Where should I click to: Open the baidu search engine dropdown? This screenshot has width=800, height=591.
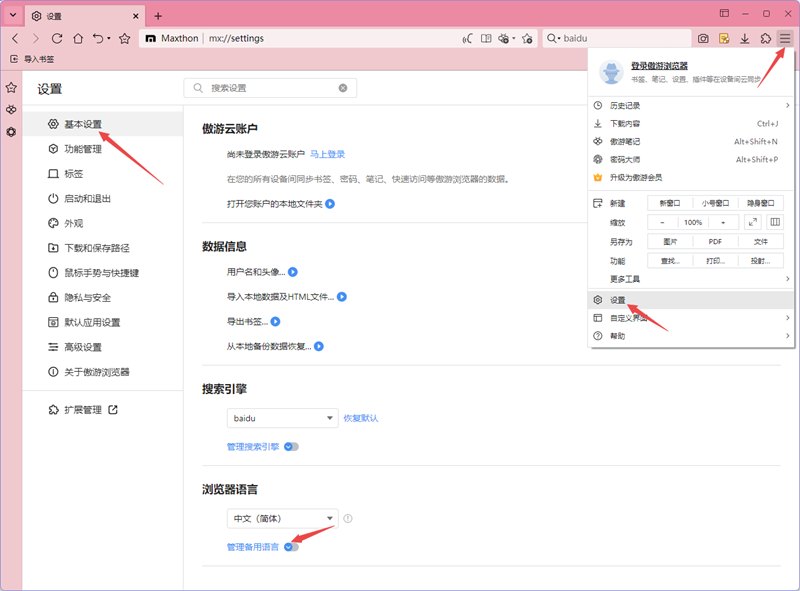click(x=283, y=418)
